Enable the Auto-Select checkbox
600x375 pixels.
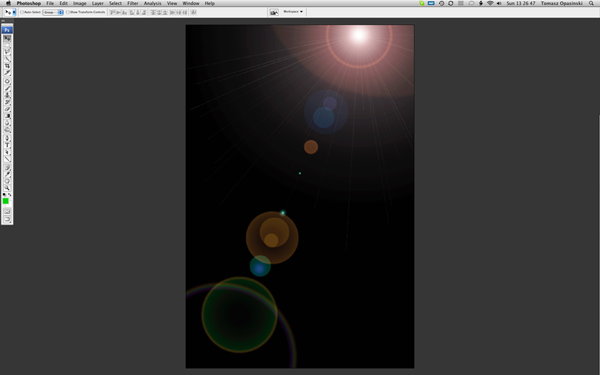pos(22,12)
